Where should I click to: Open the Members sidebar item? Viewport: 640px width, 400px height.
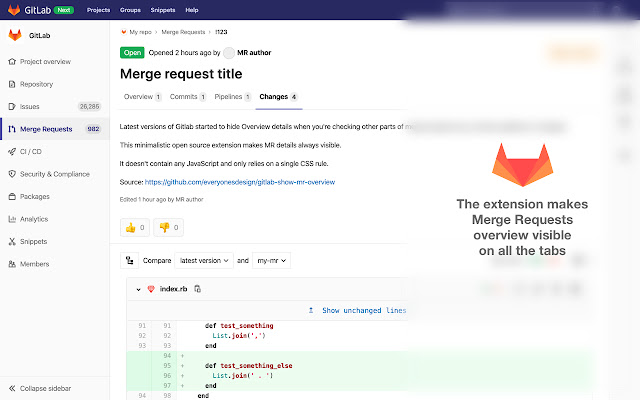(x=35, y=264)
